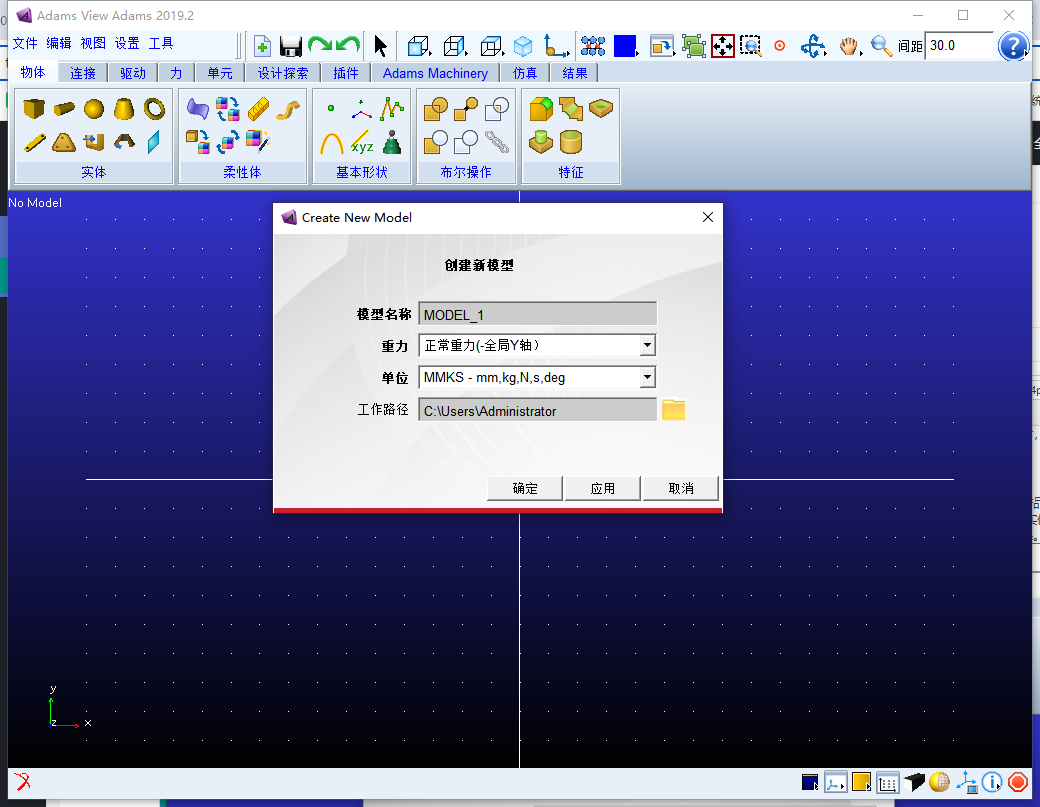Click the 取消 button
This screenshot has width=1040, height=807.
(x=681, y=488)
